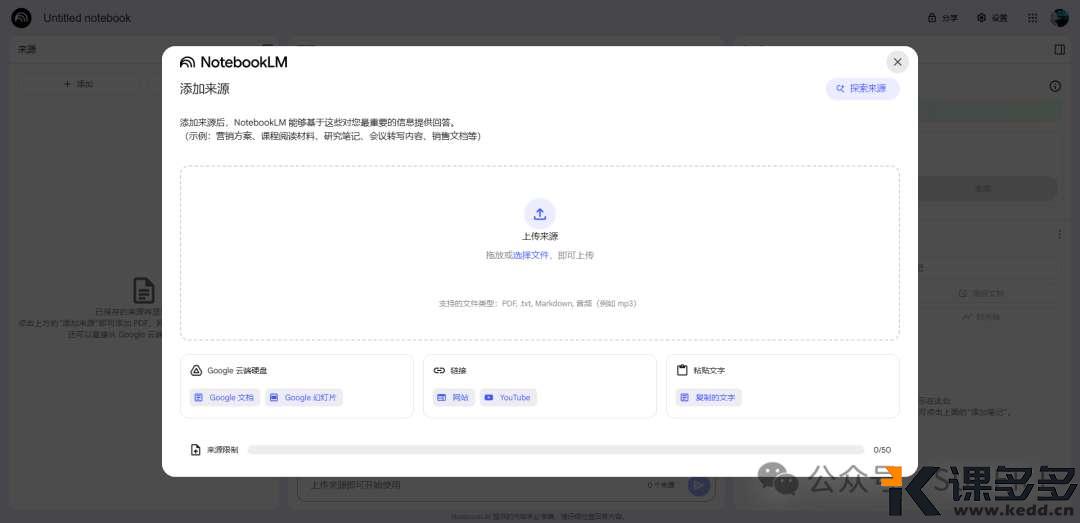The image size is (1080, 523).
Task: Click the 来源限制 source limit icon
Action: [x=196, y=450]
